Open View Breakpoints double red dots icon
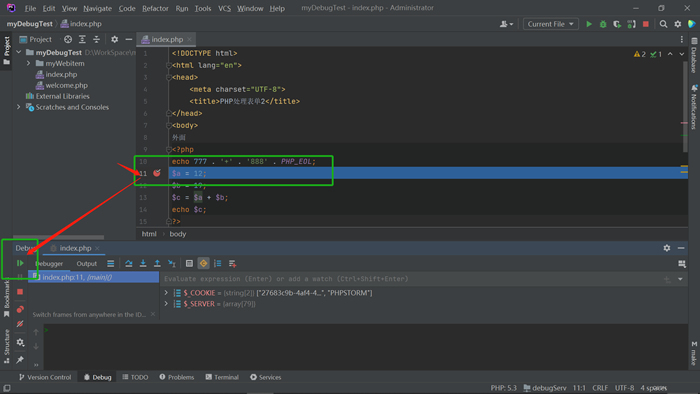This screenshot has height=394, width=700. pos(20,309)
